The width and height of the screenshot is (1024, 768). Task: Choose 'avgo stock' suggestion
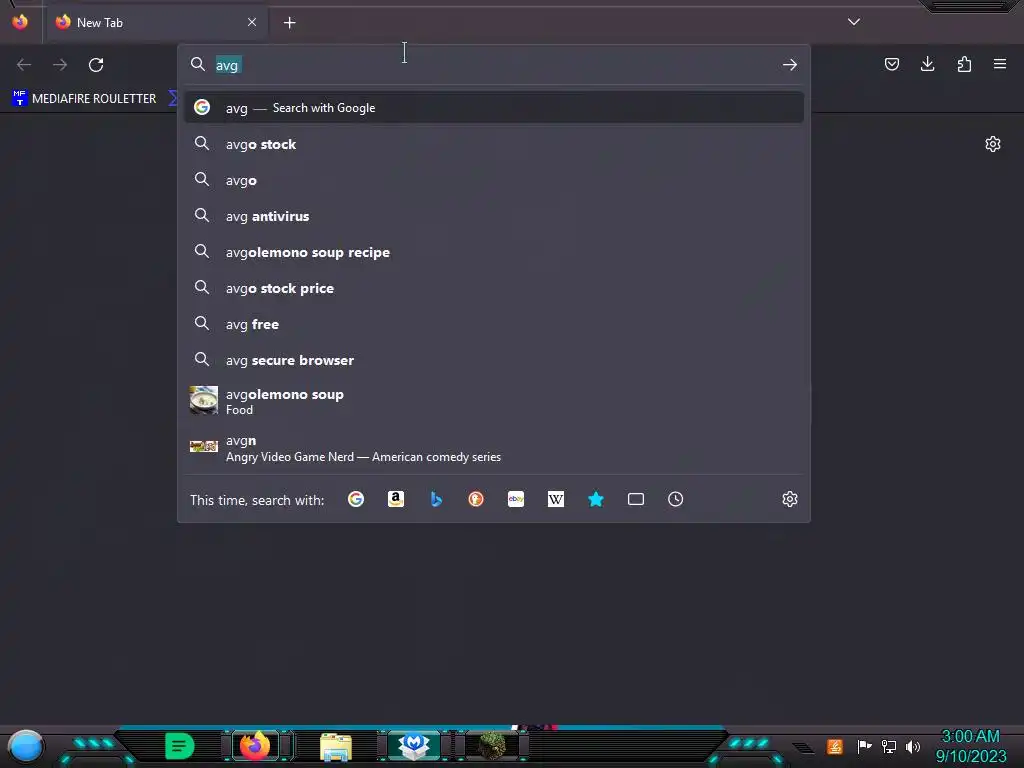(494, 144)
